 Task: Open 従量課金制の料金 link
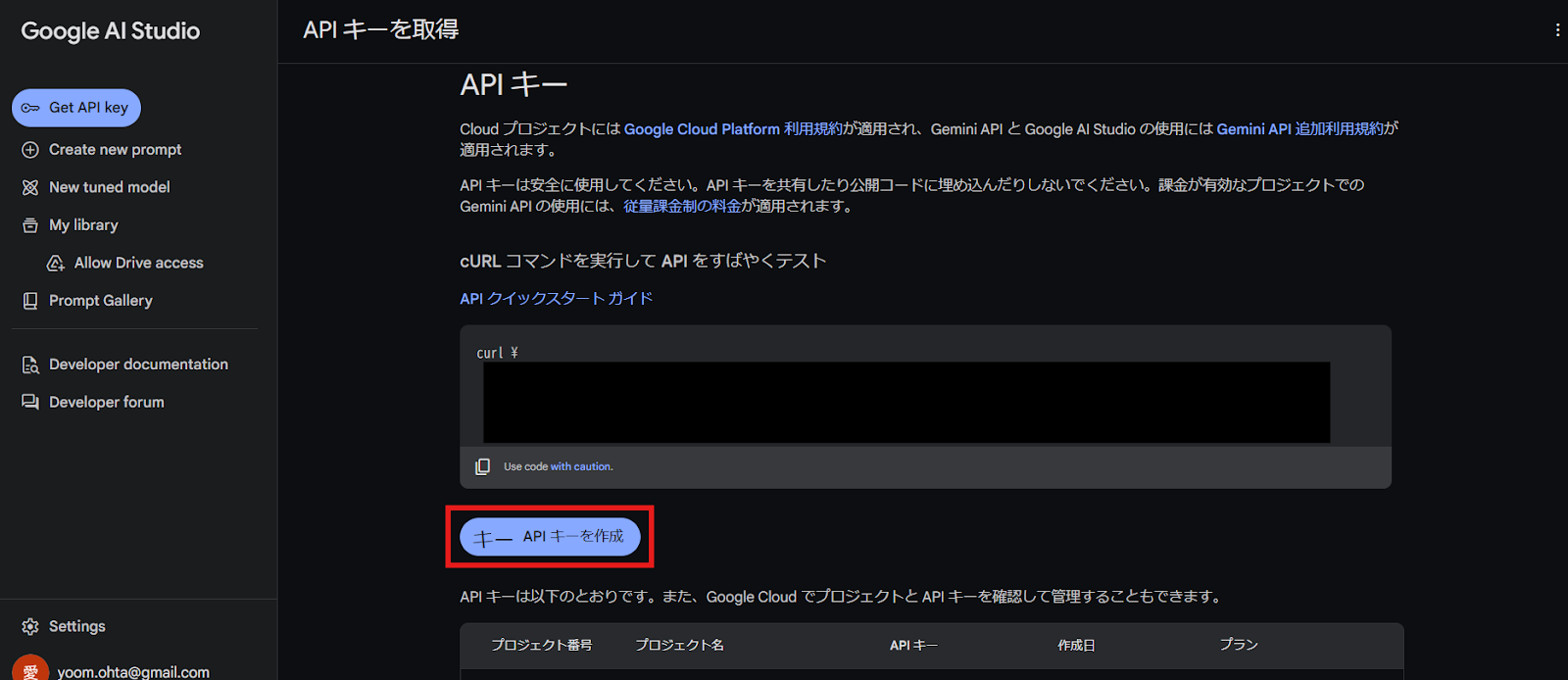pos(682,207)
